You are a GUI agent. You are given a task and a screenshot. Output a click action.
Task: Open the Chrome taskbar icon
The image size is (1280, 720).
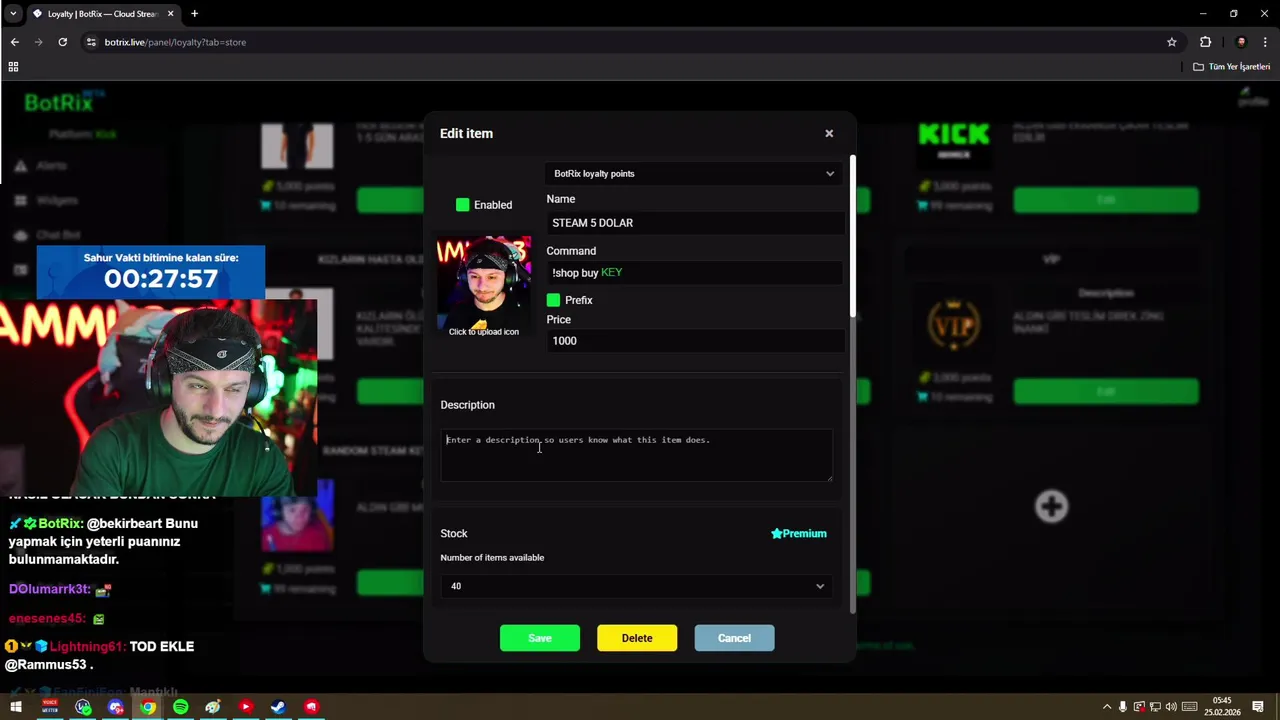coord(148,707)
